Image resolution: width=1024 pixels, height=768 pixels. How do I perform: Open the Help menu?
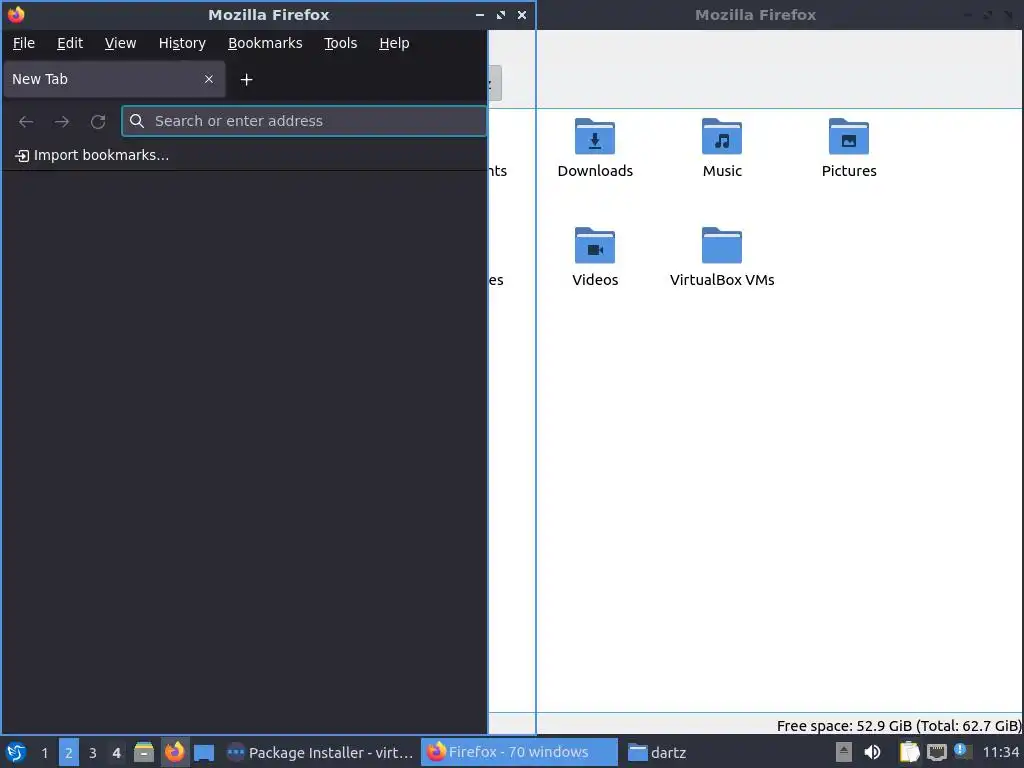[394, 43]
